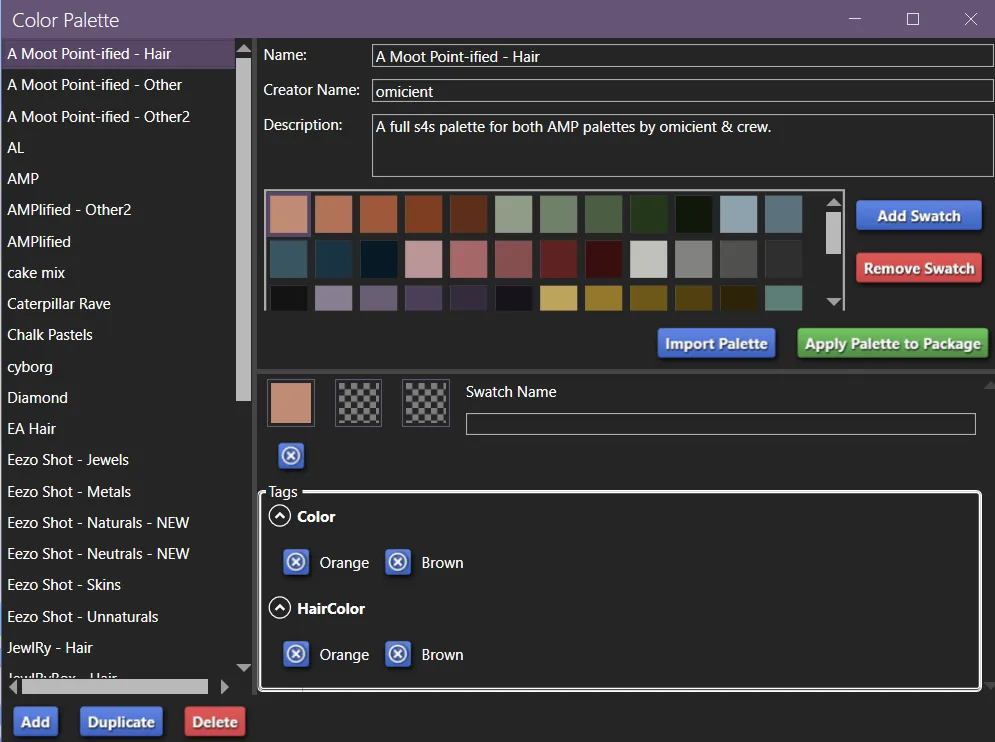Viewport: 995px width, 742px height.
Task: Remove the Orange tag under HairColor
Action: [x=296, y=654]
